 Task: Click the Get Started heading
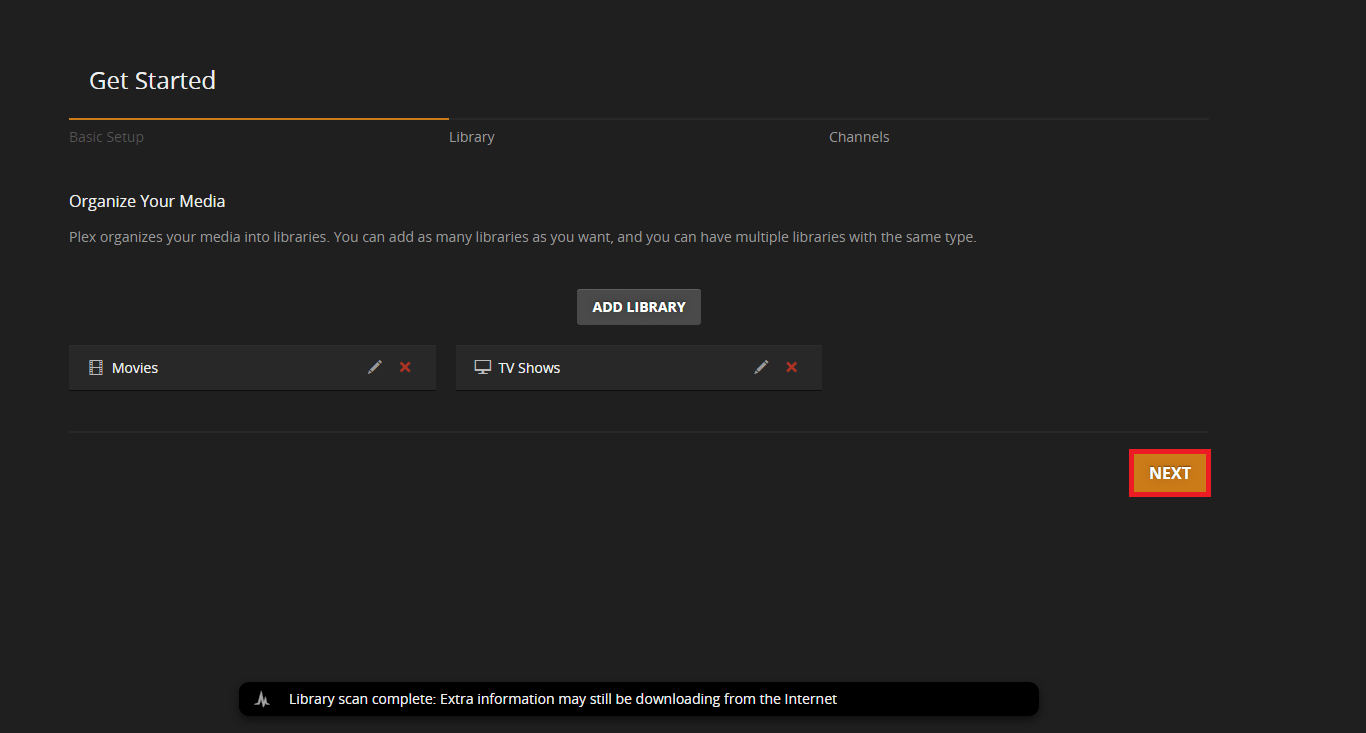(152, 81)
